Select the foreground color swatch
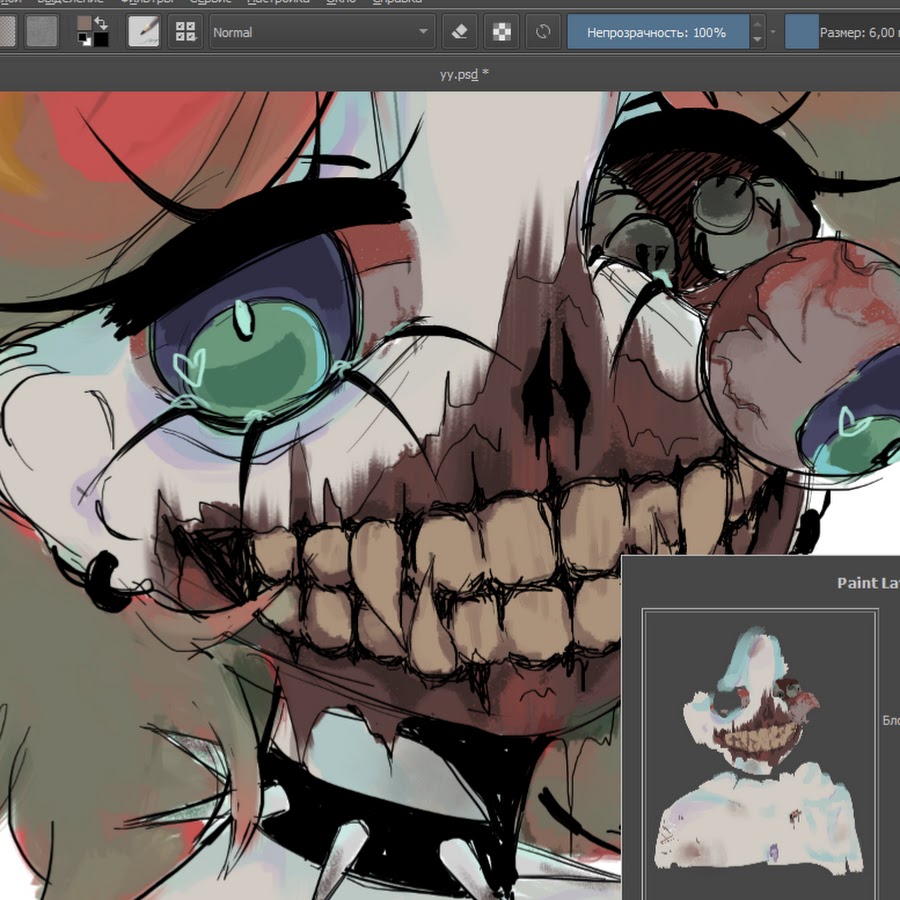Viewport: 900px width, 900px height. pos(84,24)
